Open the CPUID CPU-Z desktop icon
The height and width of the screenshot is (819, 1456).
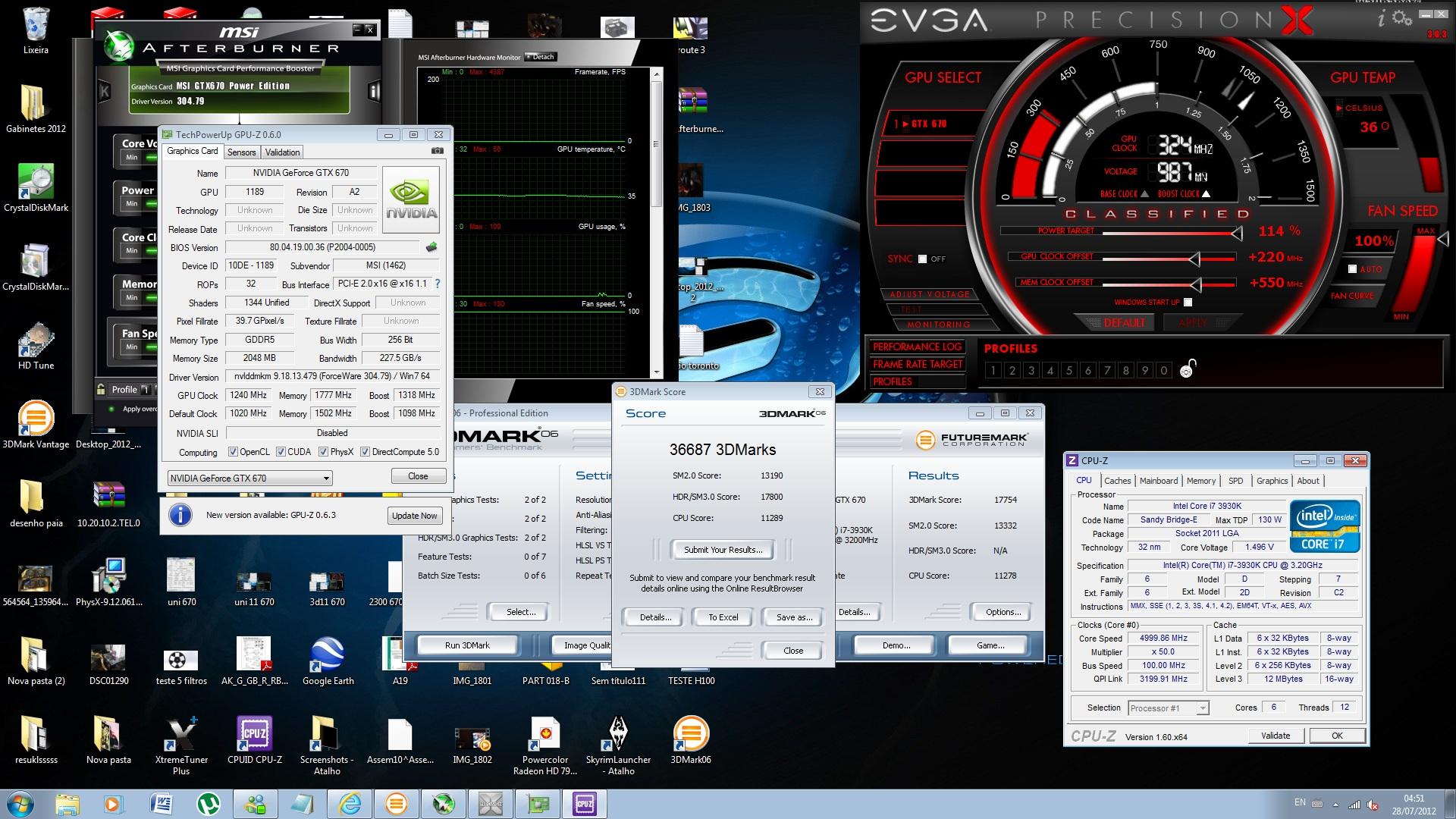[x=254, y=740]
